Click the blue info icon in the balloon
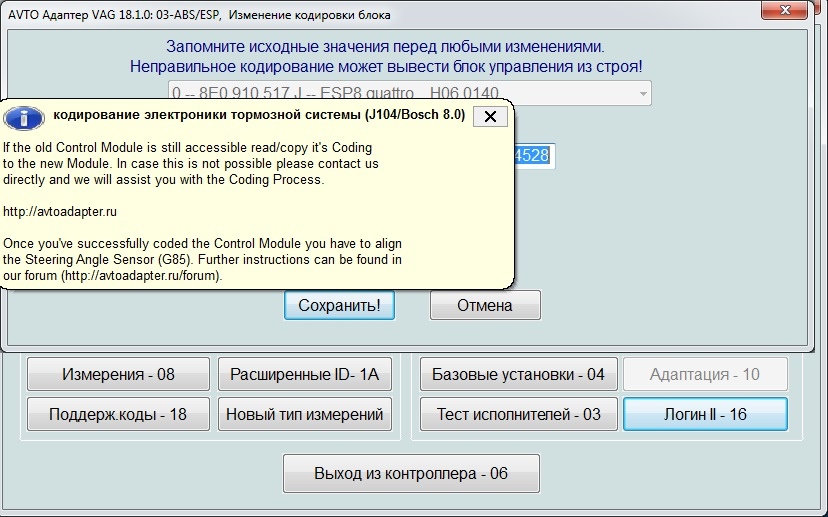The width and height of the screenshot is (828, 517). coord(24,117)
